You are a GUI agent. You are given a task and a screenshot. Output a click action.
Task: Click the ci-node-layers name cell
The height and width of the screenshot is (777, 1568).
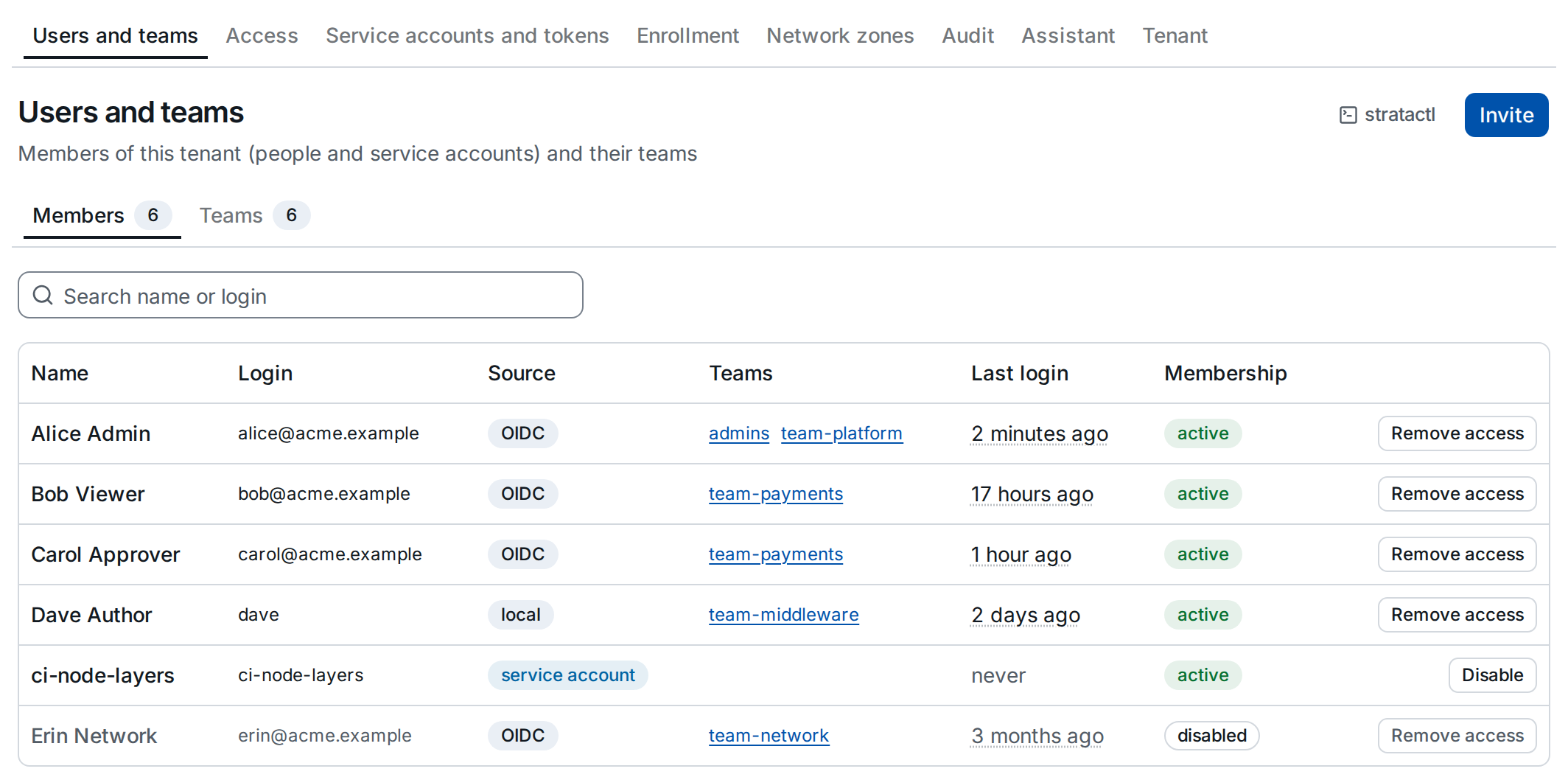(102, 675)
